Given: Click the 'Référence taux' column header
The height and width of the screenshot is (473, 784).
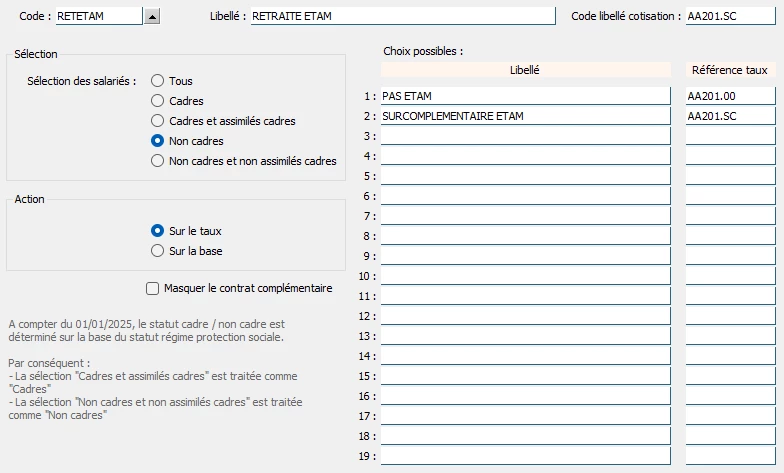Looking at the screenshot, I should point(730,70).
